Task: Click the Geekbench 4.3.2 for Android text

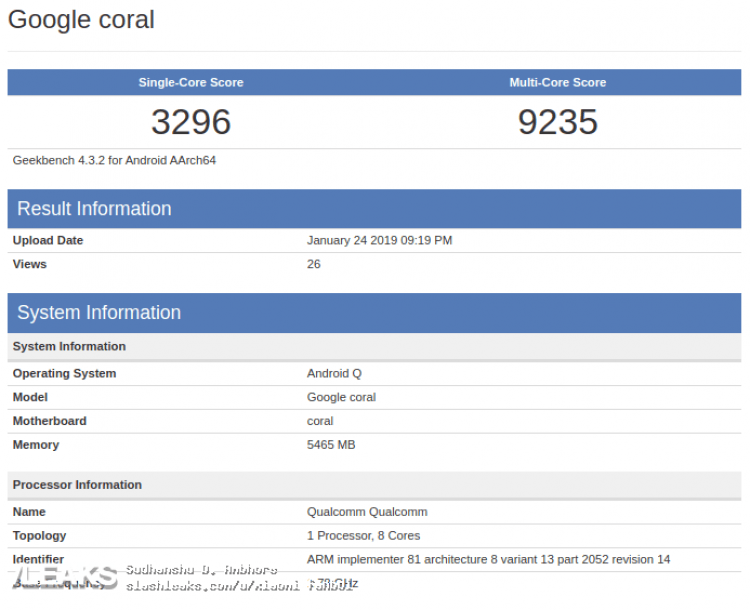Action: 114,160
